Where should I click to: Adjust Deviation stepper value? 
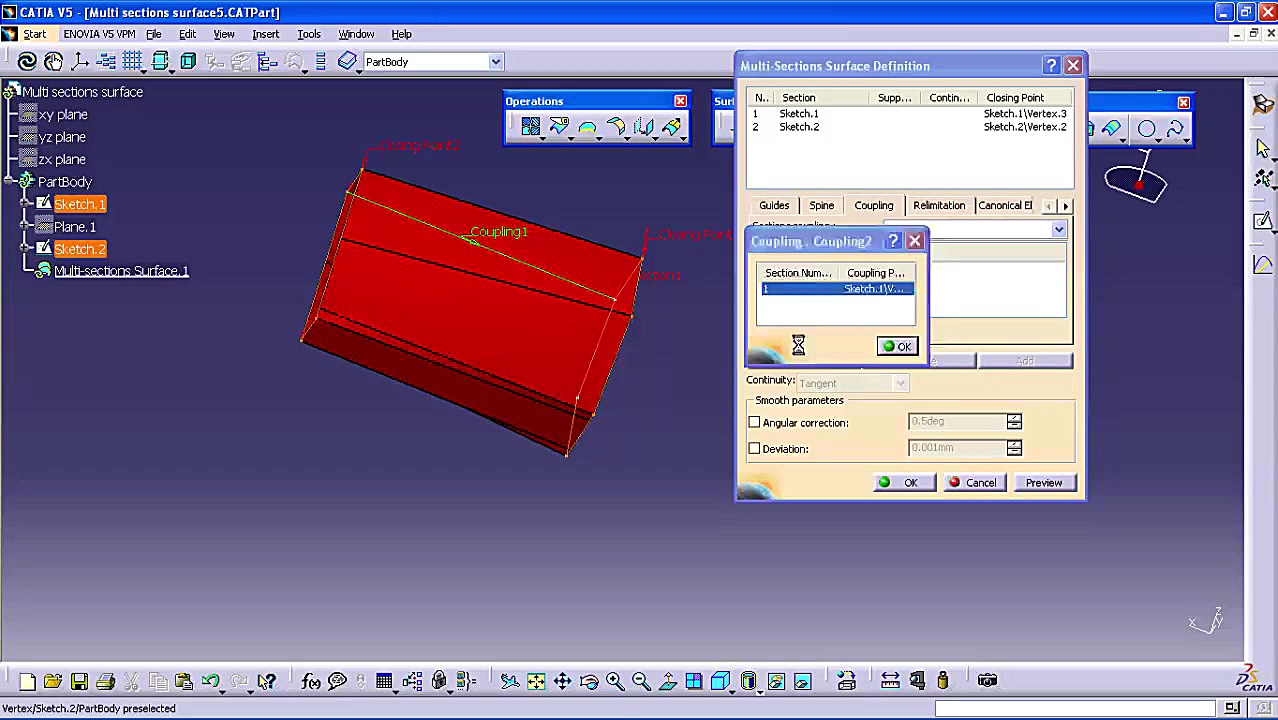(1014, 448)
